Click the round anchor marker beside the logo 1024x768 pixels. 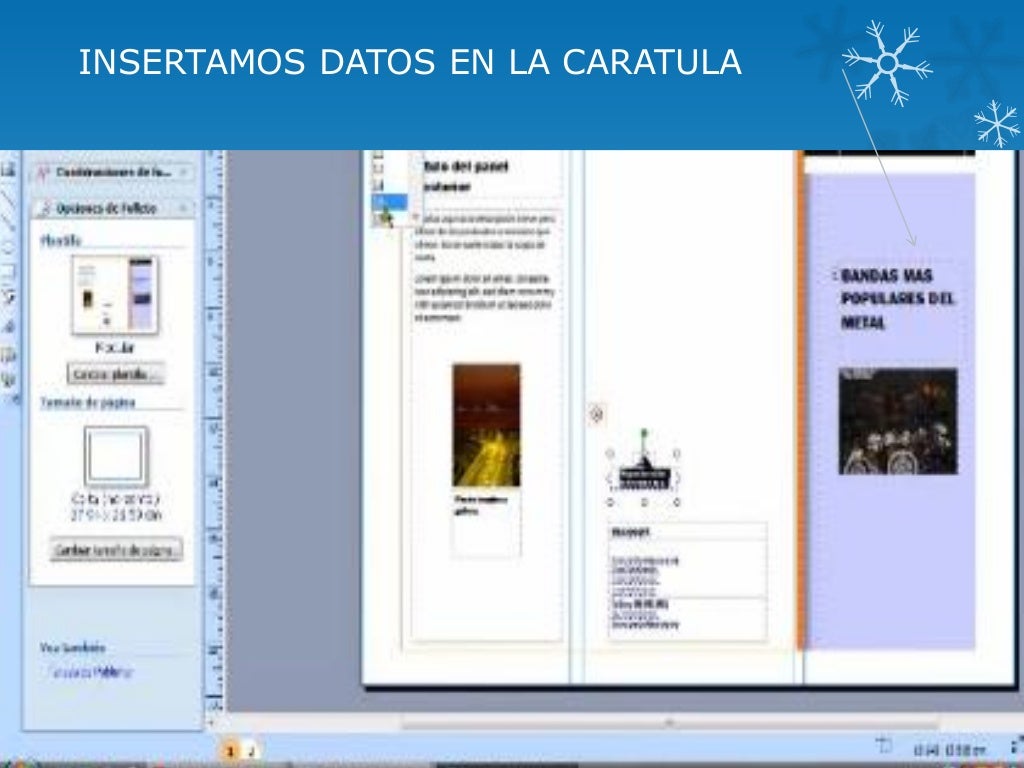point(596,414)
